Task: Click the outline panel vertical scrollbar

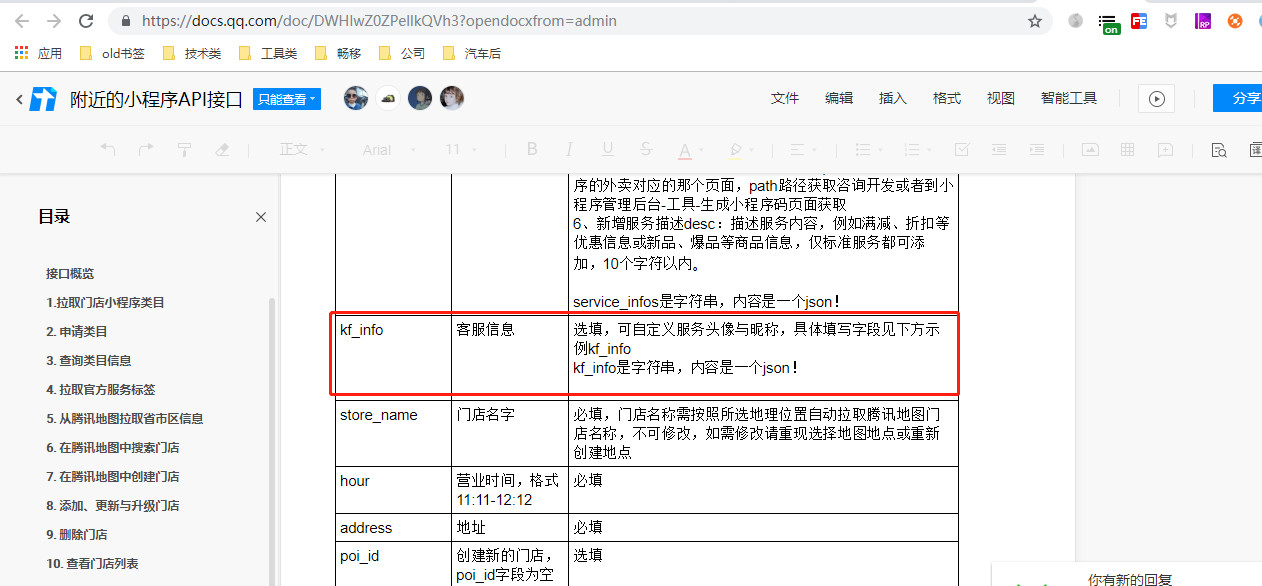Action: pyautogui.click(x=271, y=440)
